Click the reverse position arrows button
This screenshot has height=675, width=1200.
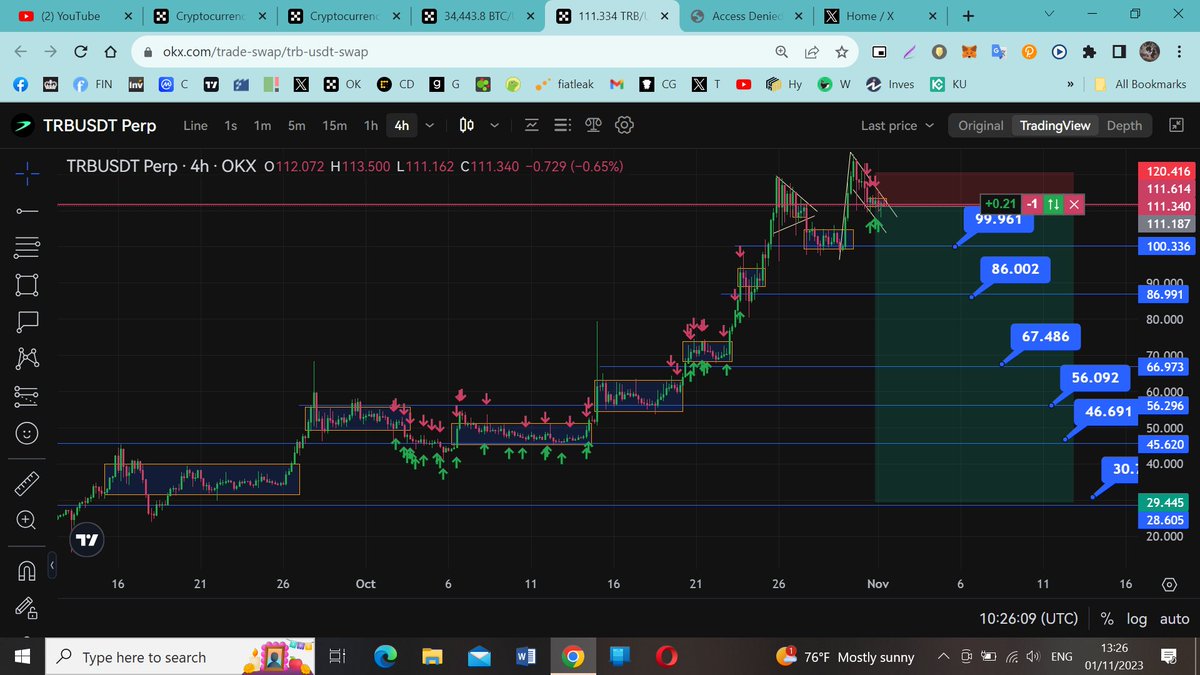coord(1053,204)
